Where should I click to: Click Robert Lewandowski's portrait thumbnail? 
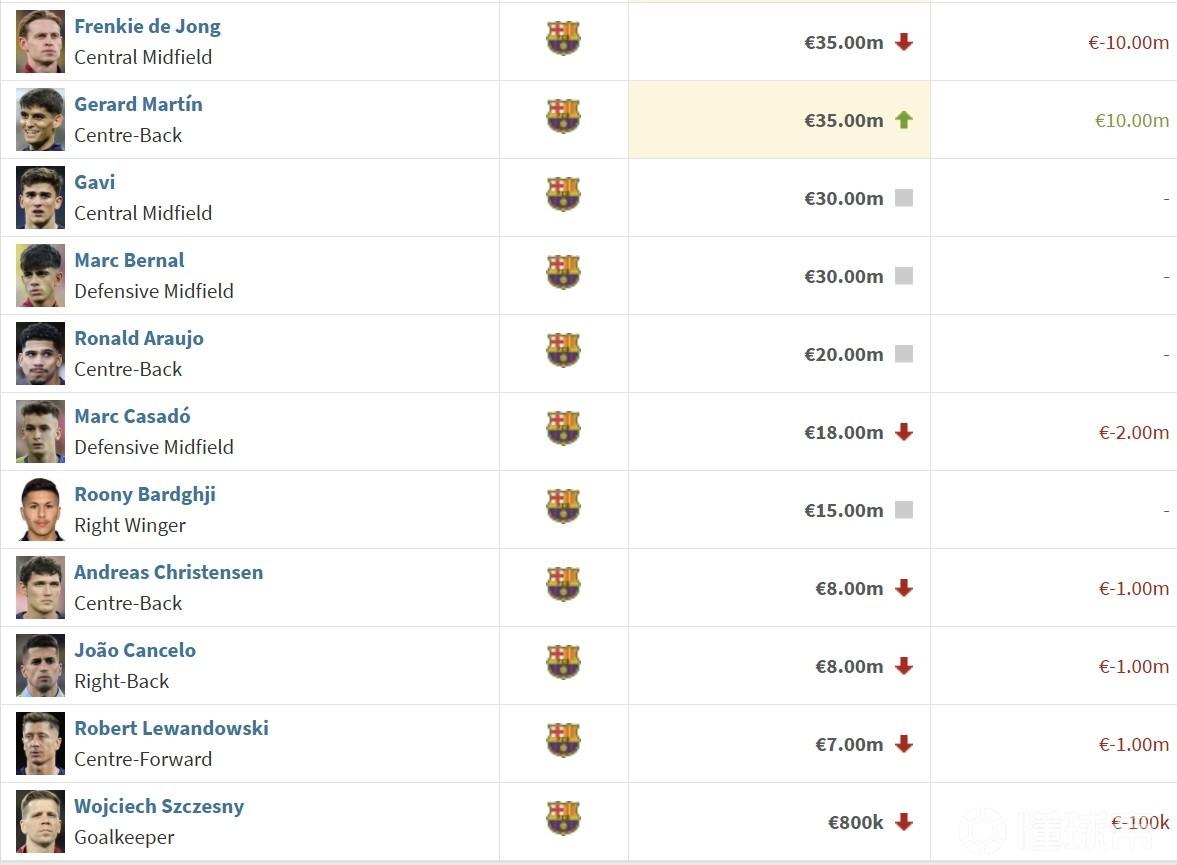[41, 743]
